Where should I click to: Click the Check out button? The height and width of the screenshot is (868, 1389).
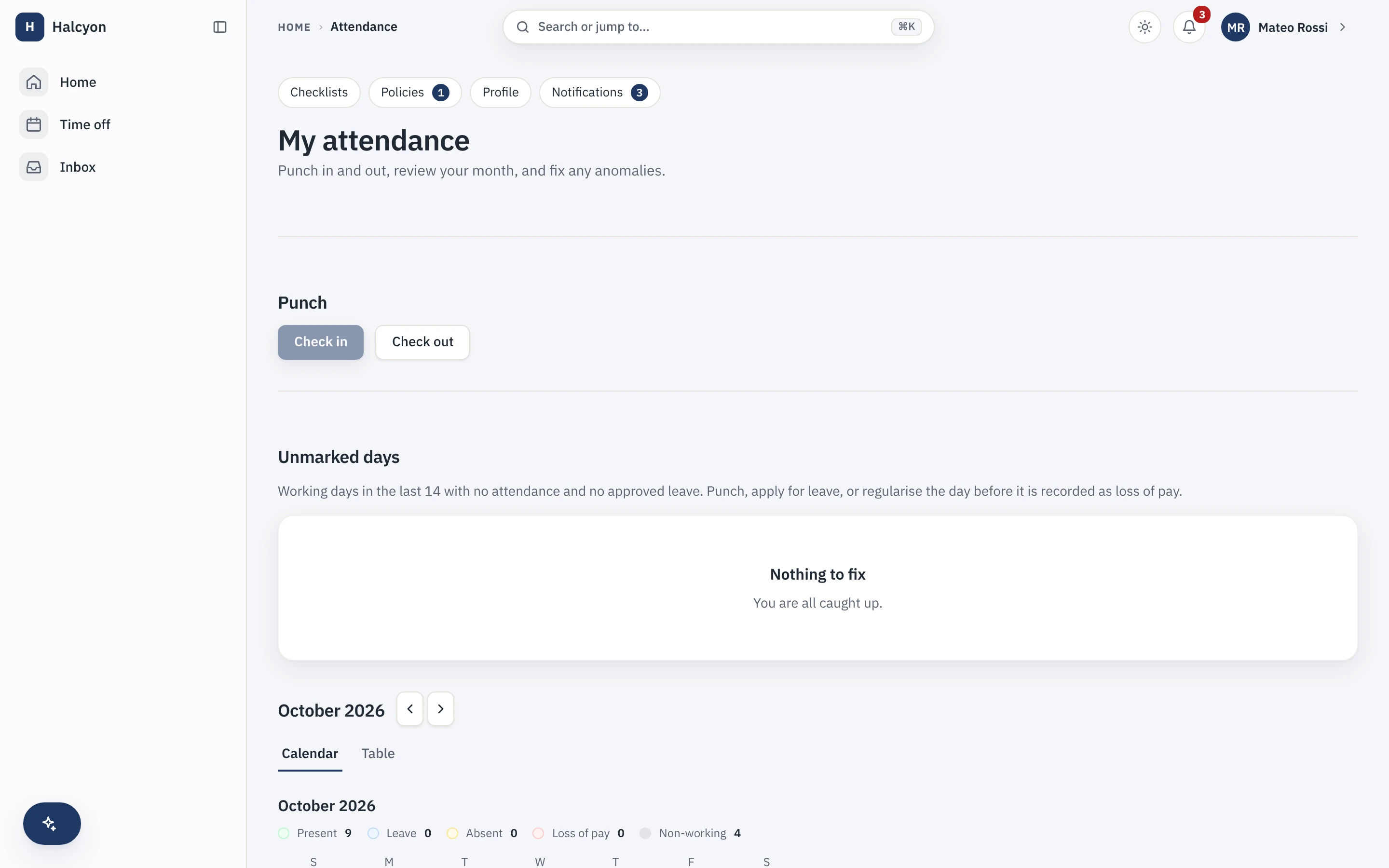422,342
